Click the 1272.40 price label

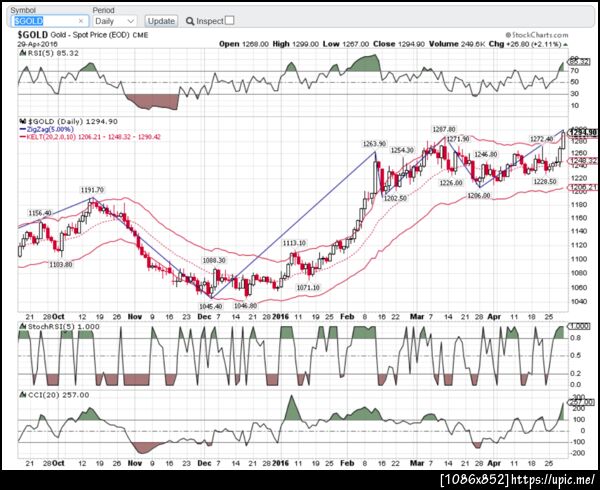pyautogui.click(x=541, y=139)
